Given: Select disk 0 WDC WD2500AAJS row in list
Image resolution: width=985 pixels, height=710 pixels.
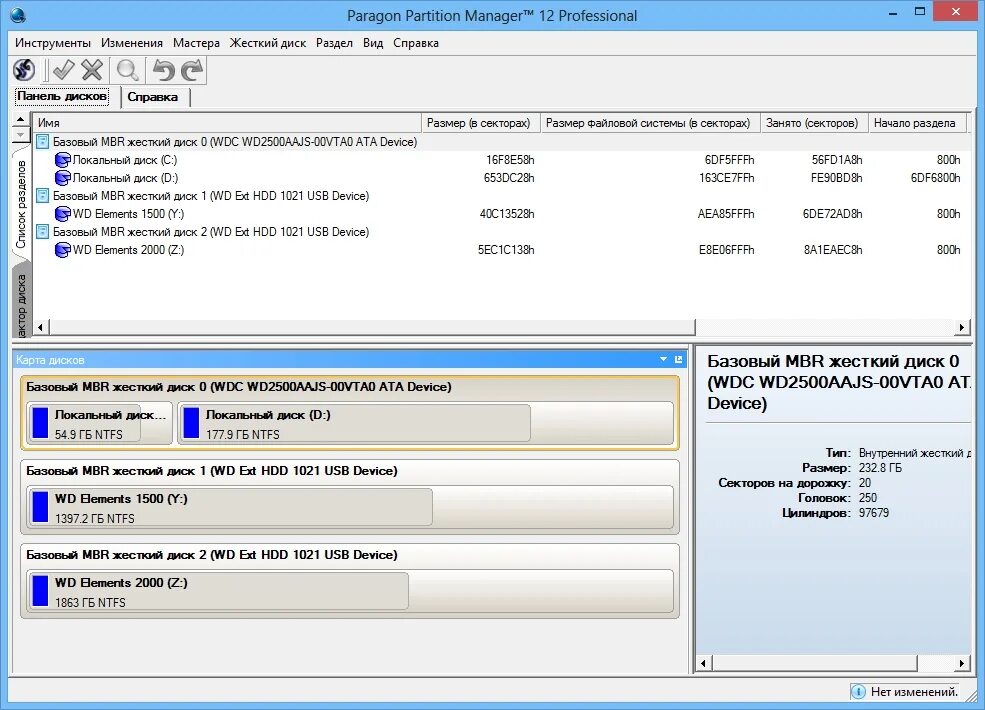Looking at the screenshot, I should (501, 142).
